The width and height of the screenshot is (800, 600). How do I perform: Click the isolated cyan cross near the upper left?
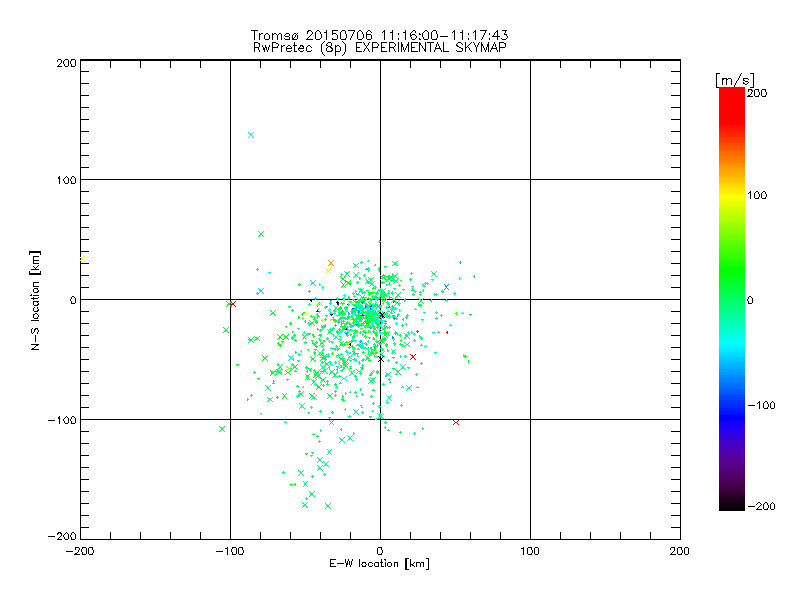251,135
